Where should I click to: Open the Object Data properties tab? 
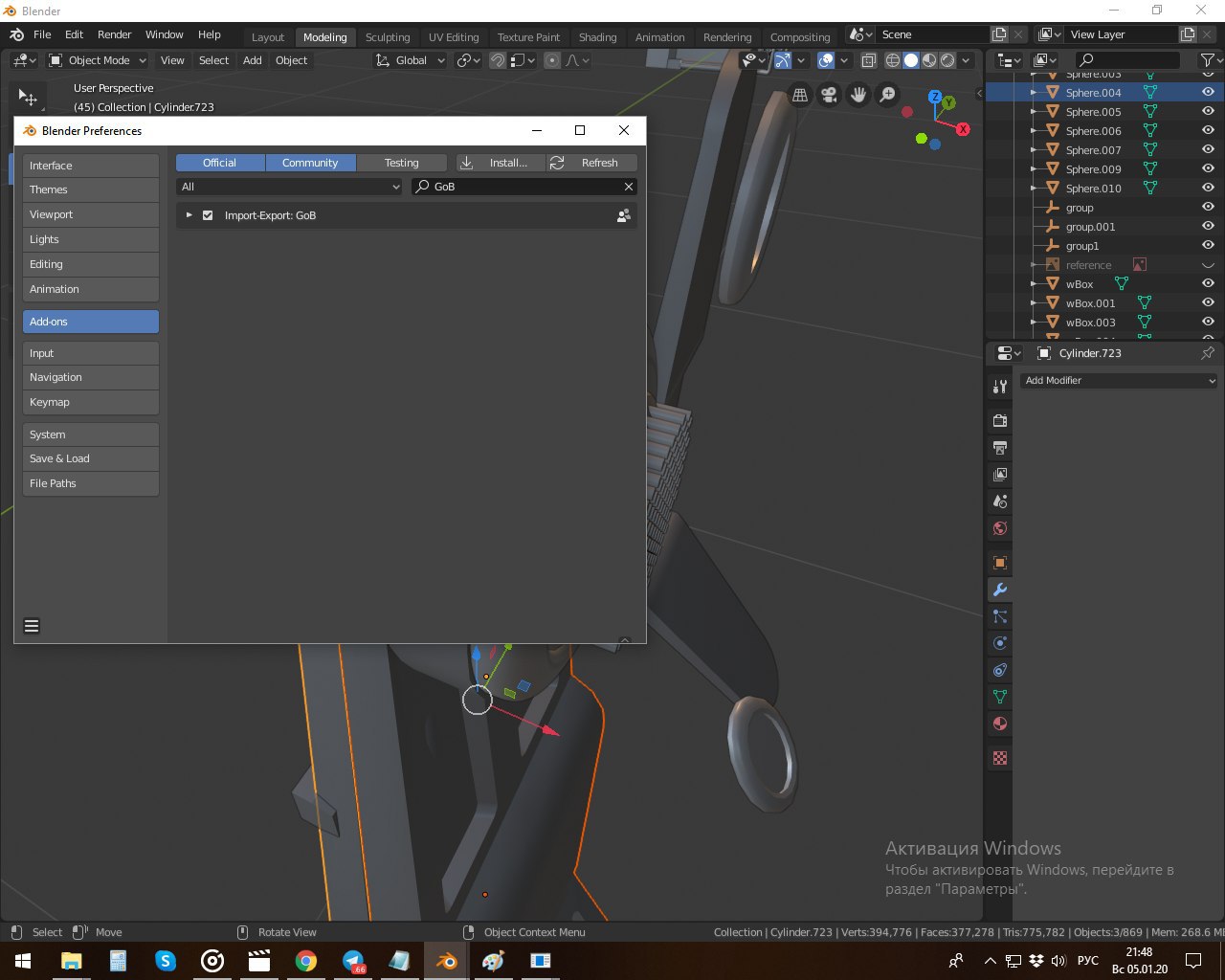pyautogui.click(x=1000, y=697)
